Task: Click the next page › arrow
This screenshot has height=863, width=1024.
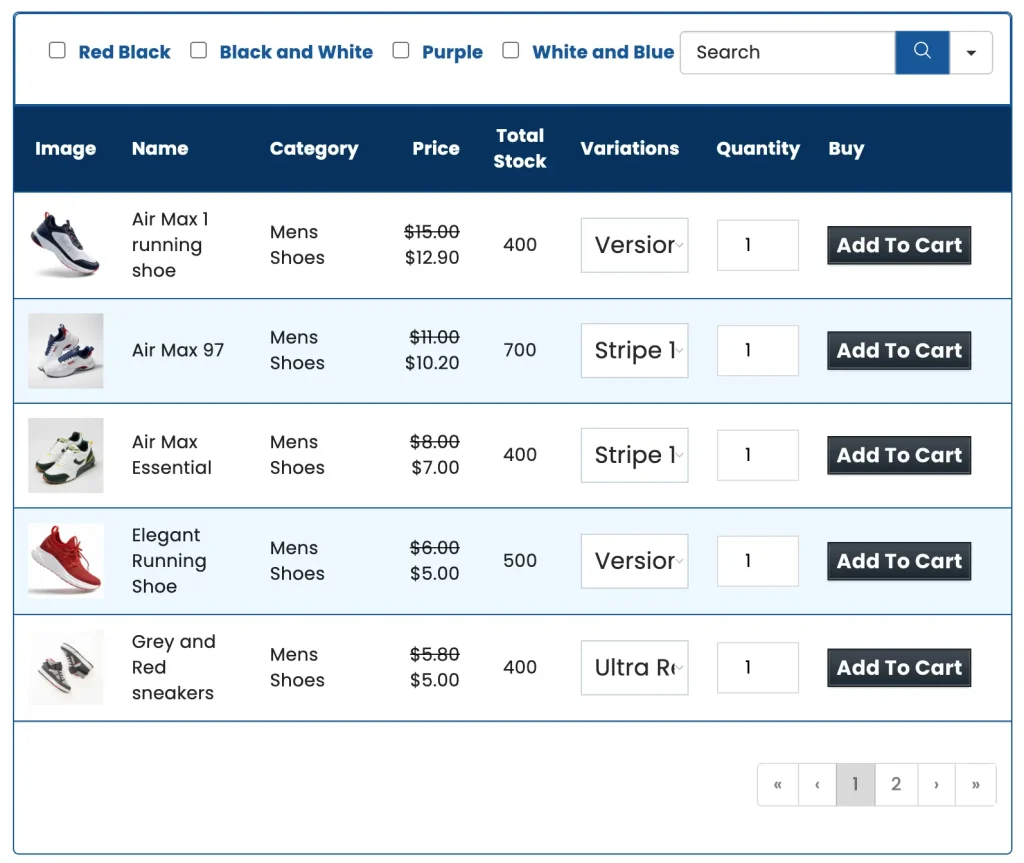Action: pyautogui.click(x=936, y=784)
